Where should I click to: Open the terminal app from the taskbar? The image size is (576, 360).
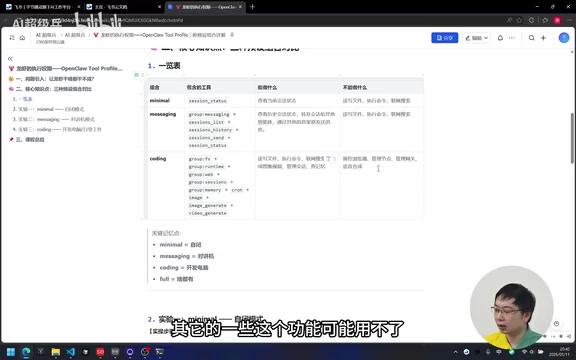pos(159,352)
